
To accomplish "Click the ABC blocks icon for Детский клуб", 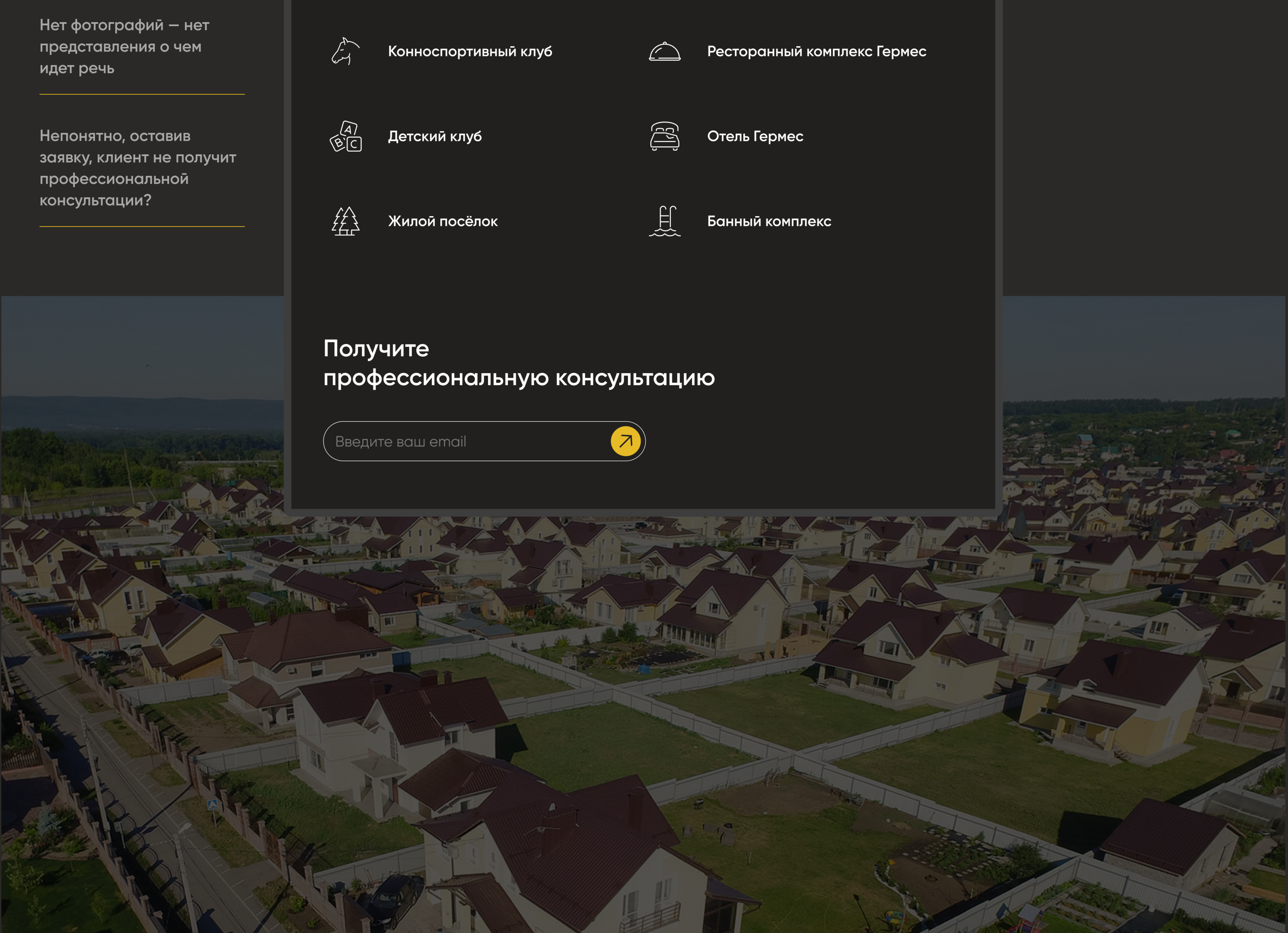I will (345, 137).
